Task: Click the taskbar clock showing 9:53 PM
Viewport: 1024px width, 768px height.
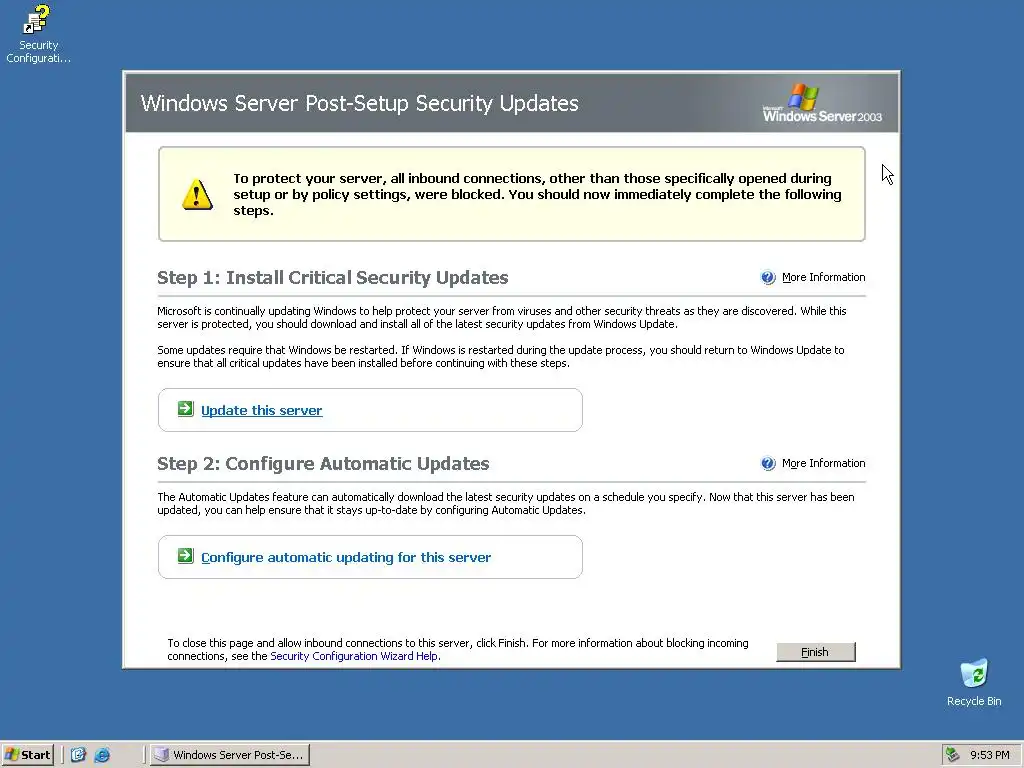Action: tap(989, 755)
